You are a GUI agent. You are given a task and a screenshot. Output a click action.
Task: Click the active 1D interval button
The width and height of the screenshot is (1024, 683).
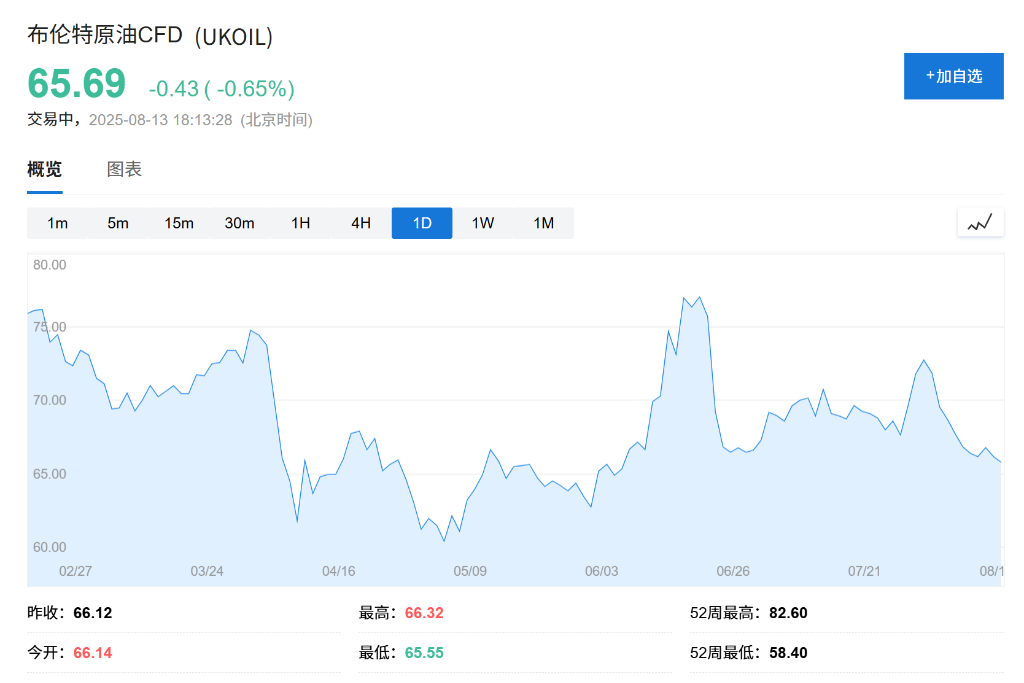422,223
